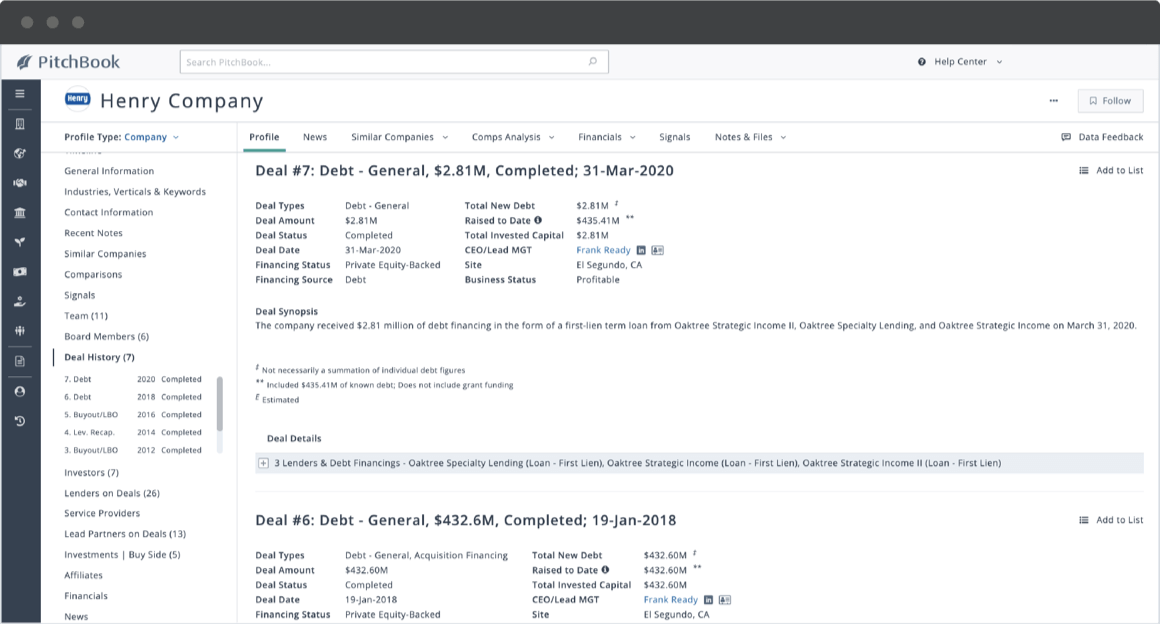Click Frank Ready's LinkedIn icon in Deal #7

pyautogui.click(x=641, y=250)
